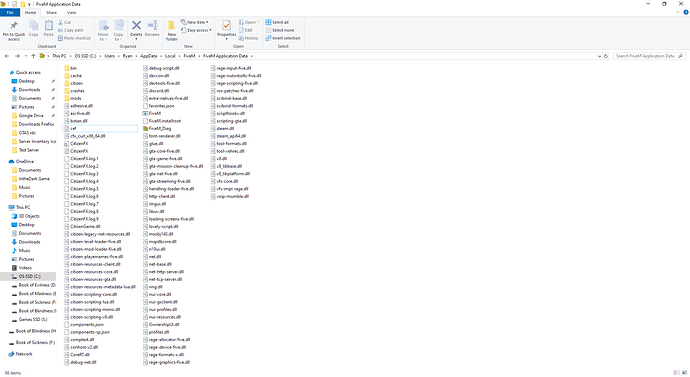This screenshot has height=377, width=690.
Task: Click the Paste icon in the Clipboard group
Action: point(48,29)
